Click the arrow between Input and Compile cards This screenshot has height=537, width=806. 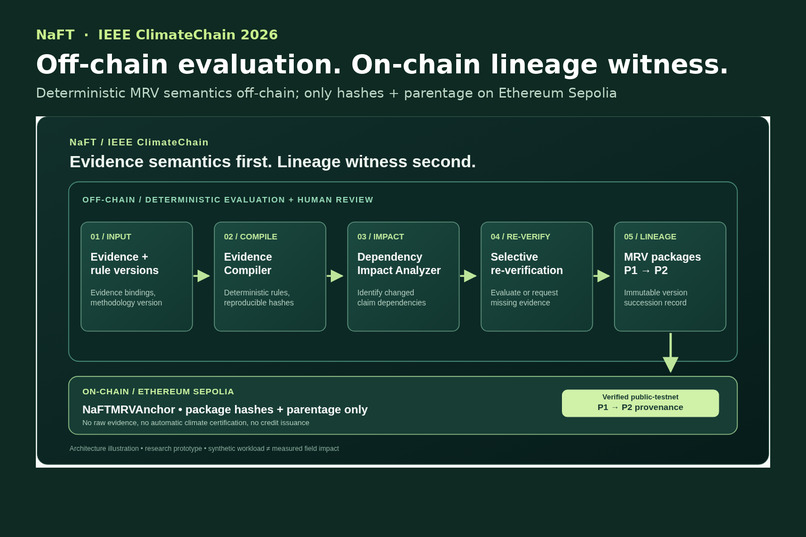[x=202, y=276]
